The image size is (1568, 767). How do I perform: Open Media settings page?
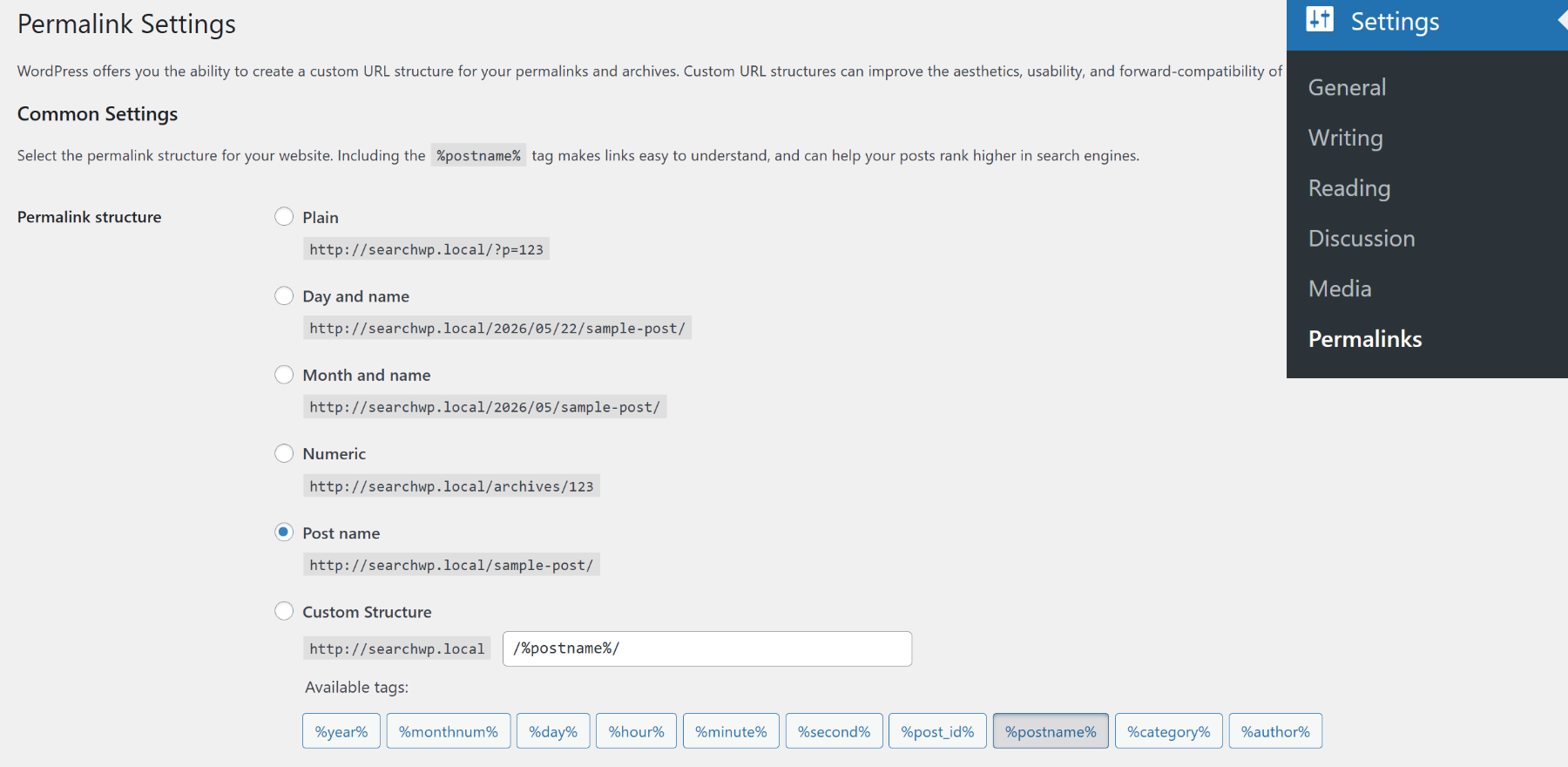click(x=1340, y=288)
